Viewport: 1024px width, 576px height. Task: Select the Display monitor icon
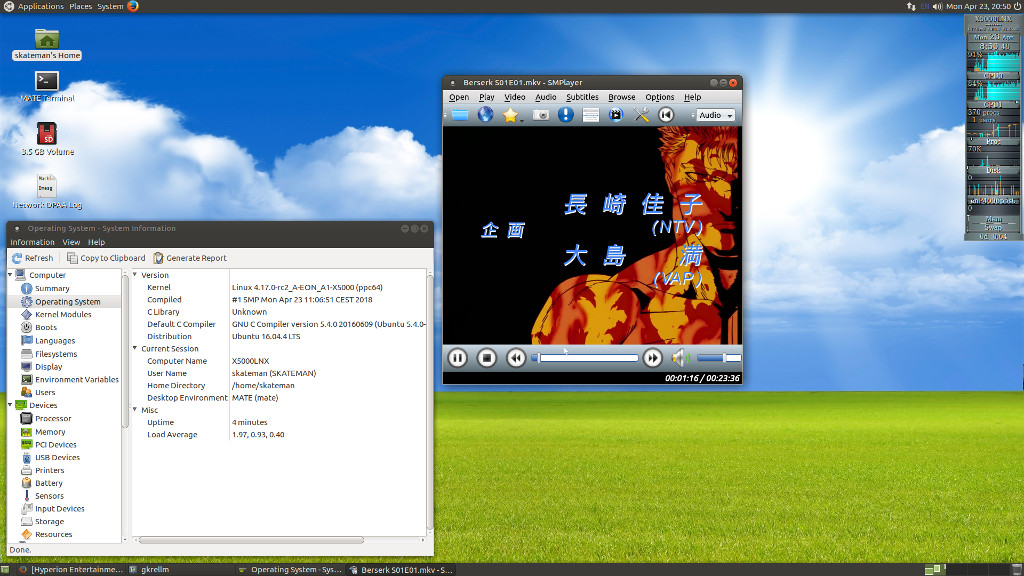coord(27,366)
